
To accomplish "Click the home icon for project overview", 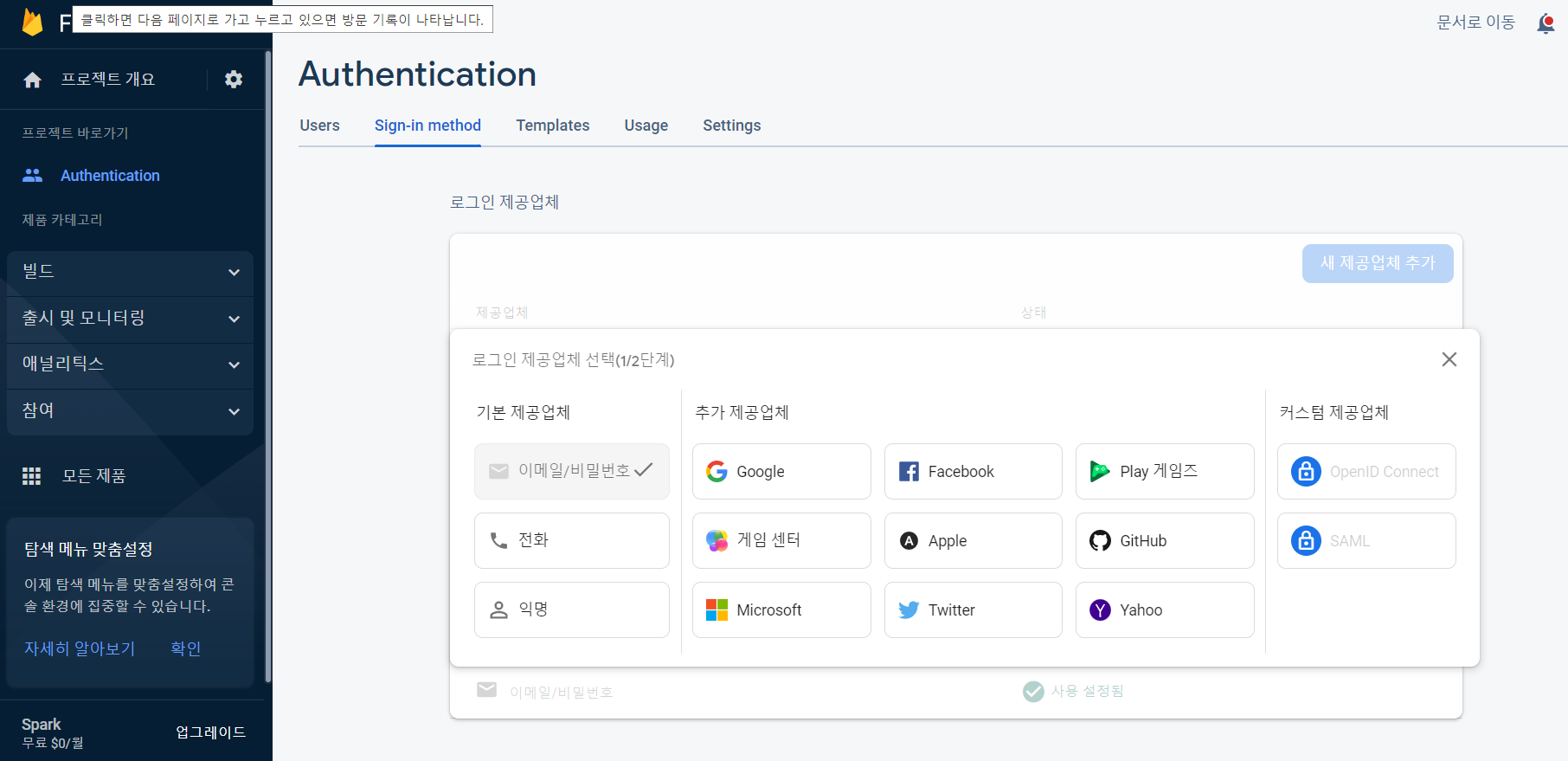I will (33, 81).
